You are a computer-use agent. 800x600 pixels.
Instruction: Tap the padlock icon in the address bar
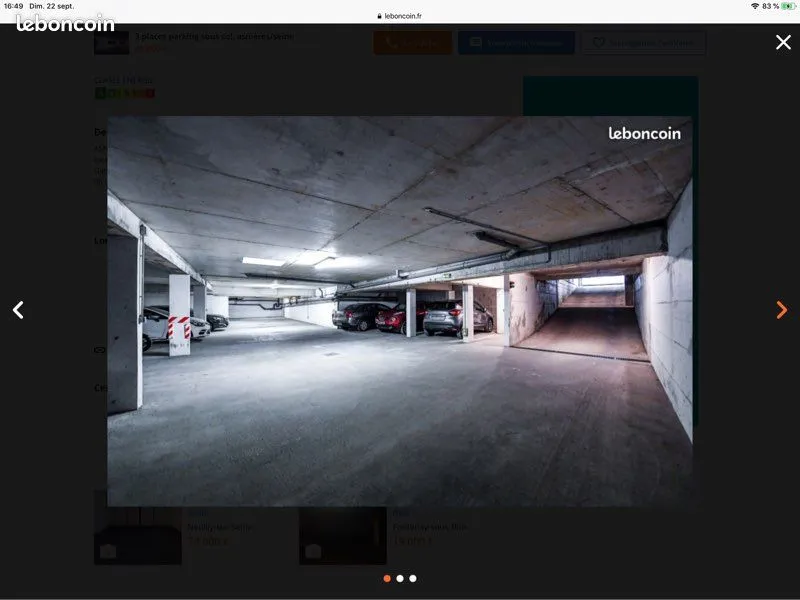pyautogui.click(x=380, y=16)
